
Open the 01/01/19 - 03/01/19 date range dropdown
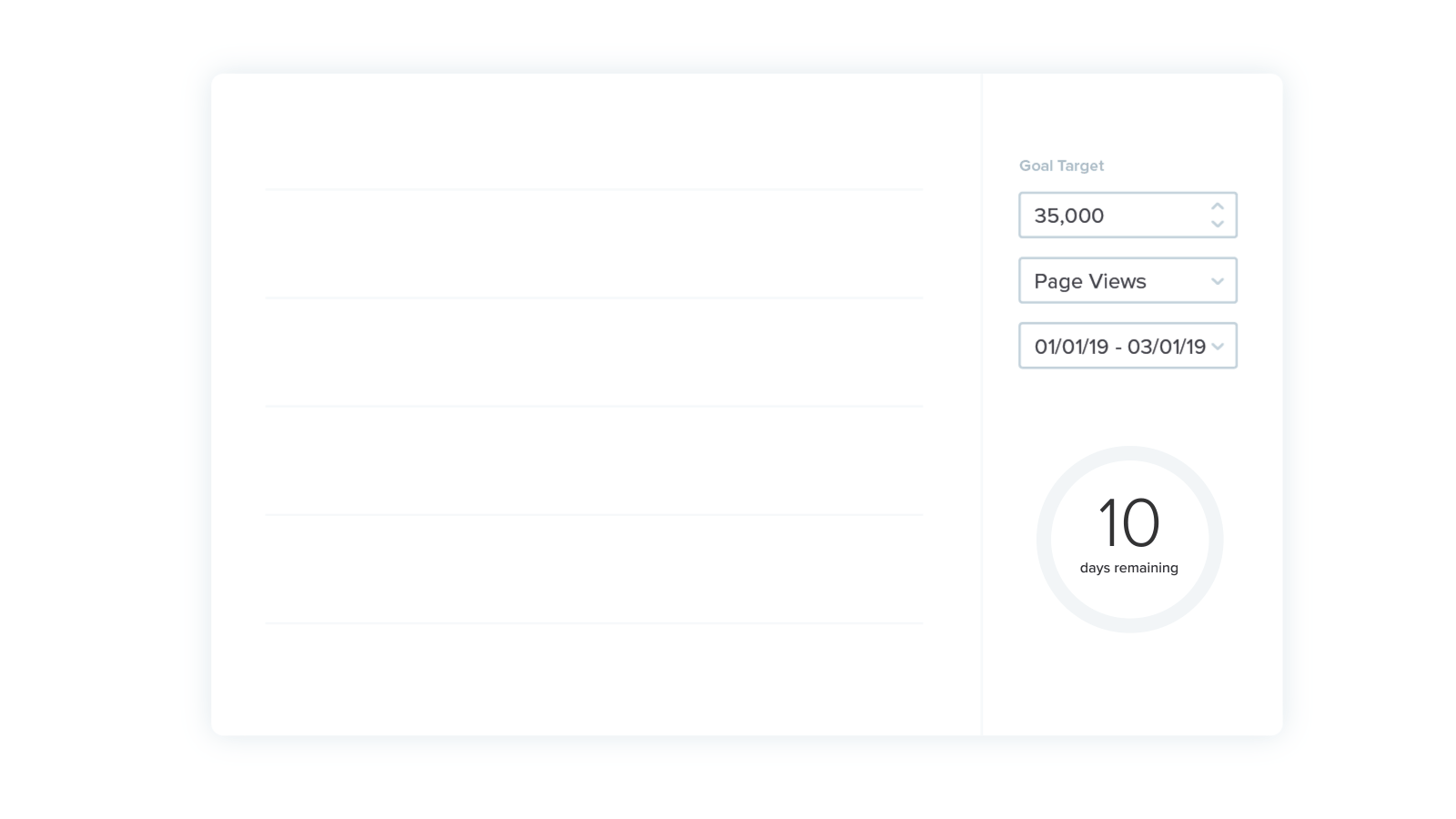coord(1127,346)
